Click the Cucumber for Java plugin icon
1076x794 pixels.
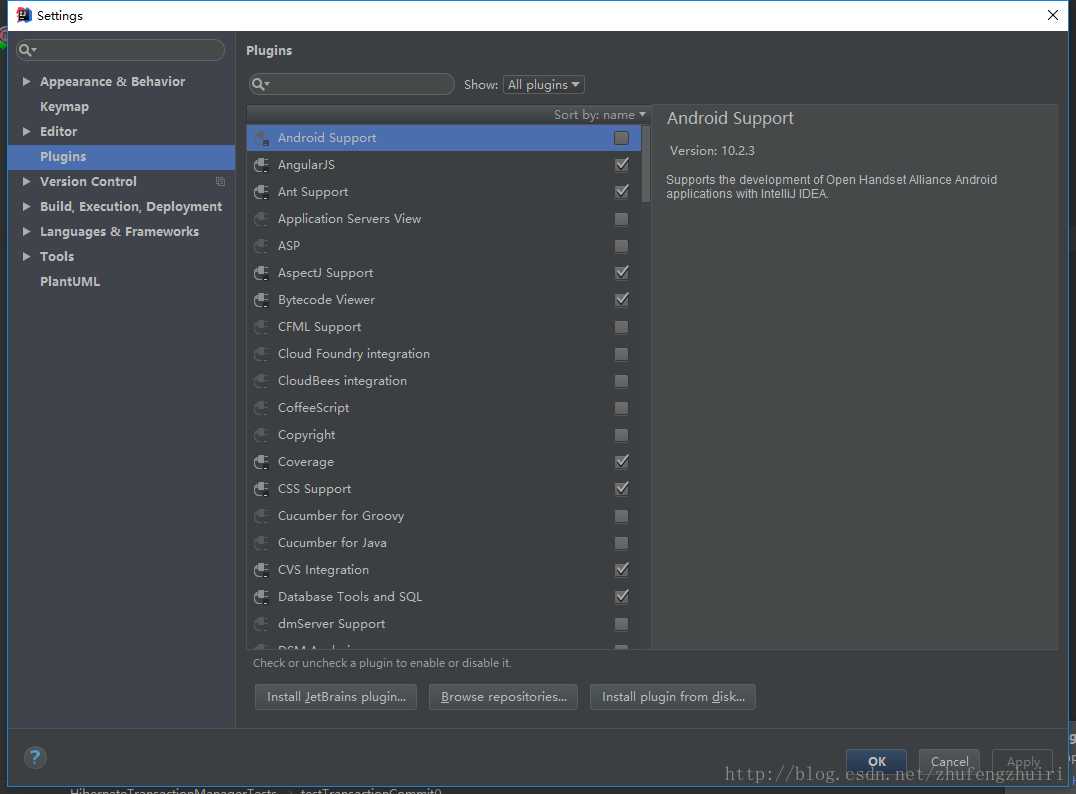coord(261,544)
